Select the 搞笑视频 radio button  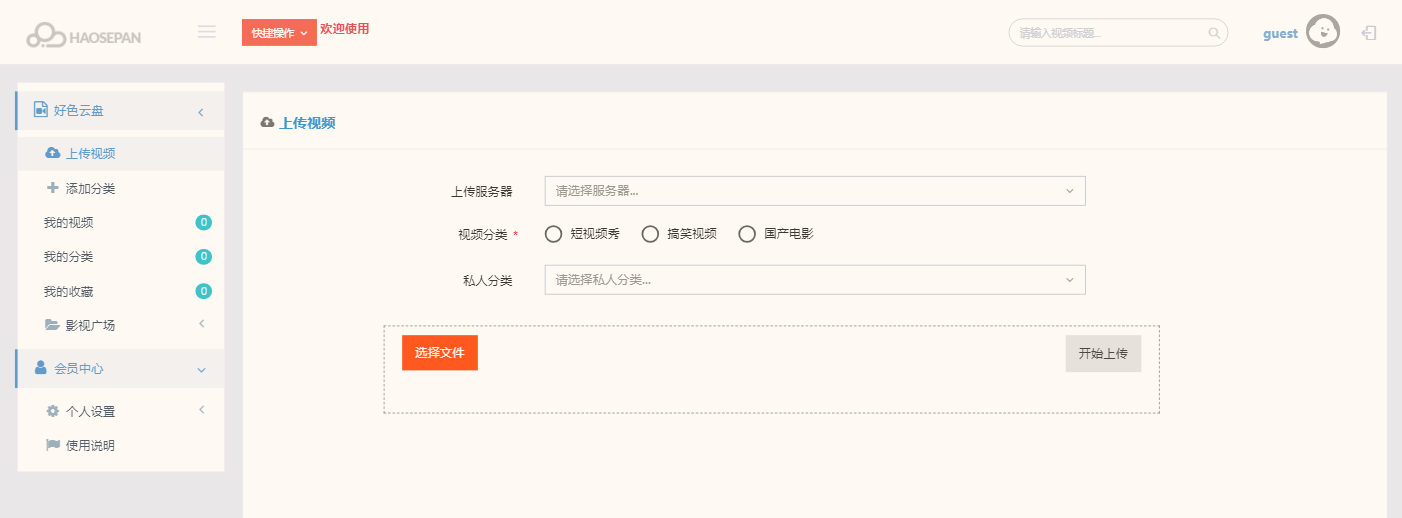pos(650,234)
